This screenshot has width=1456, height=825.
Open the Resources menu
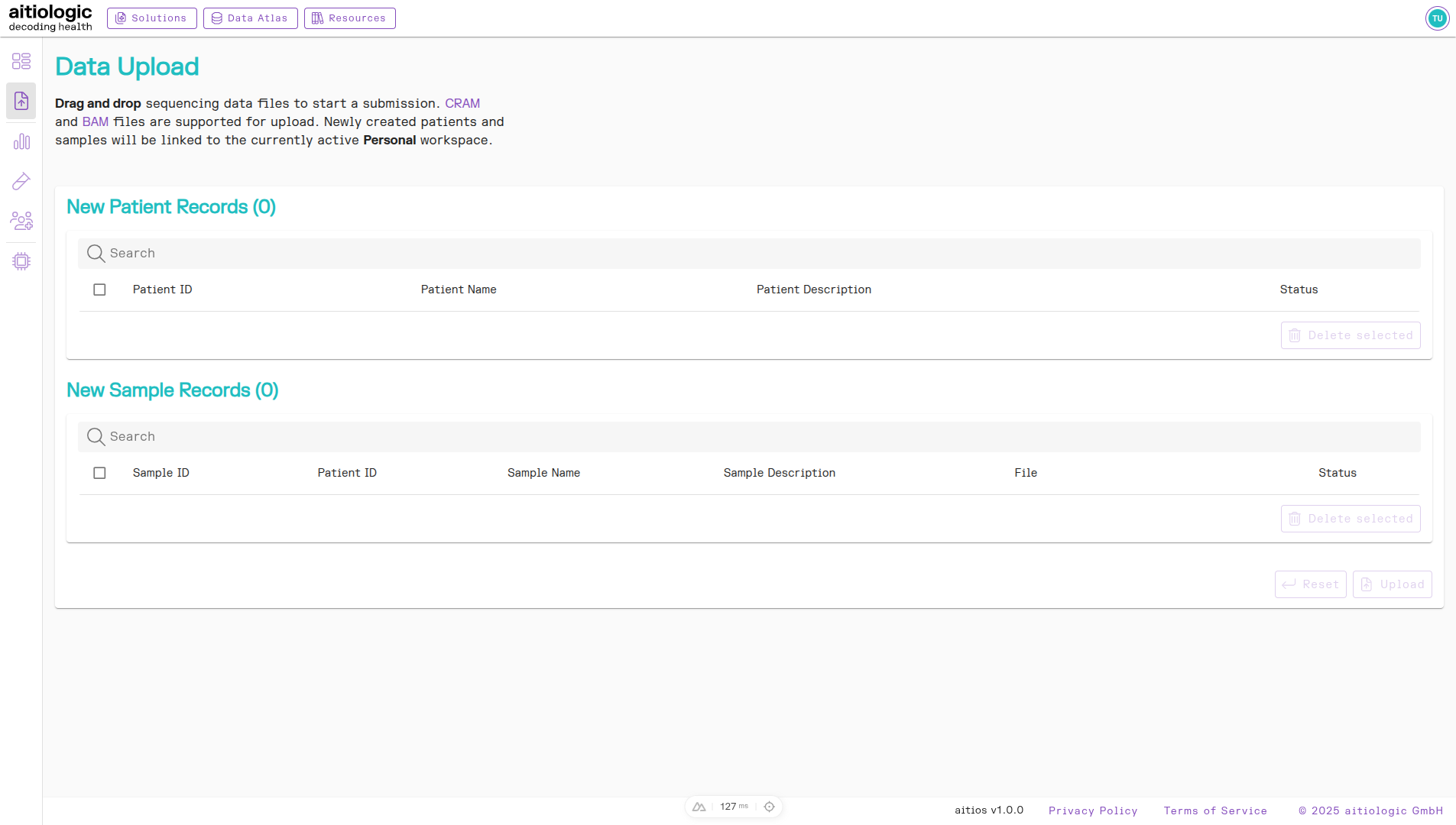pyautogui.click(x=349, y=18)
